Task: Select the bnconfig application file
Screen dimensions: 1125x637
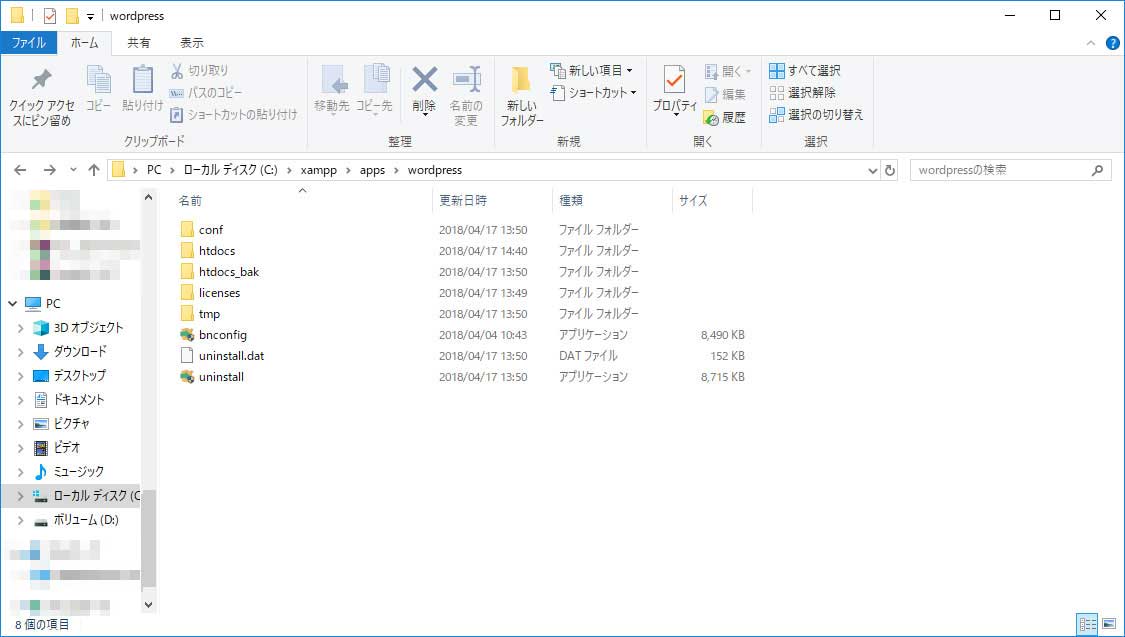Action: [x=222, y=335]
